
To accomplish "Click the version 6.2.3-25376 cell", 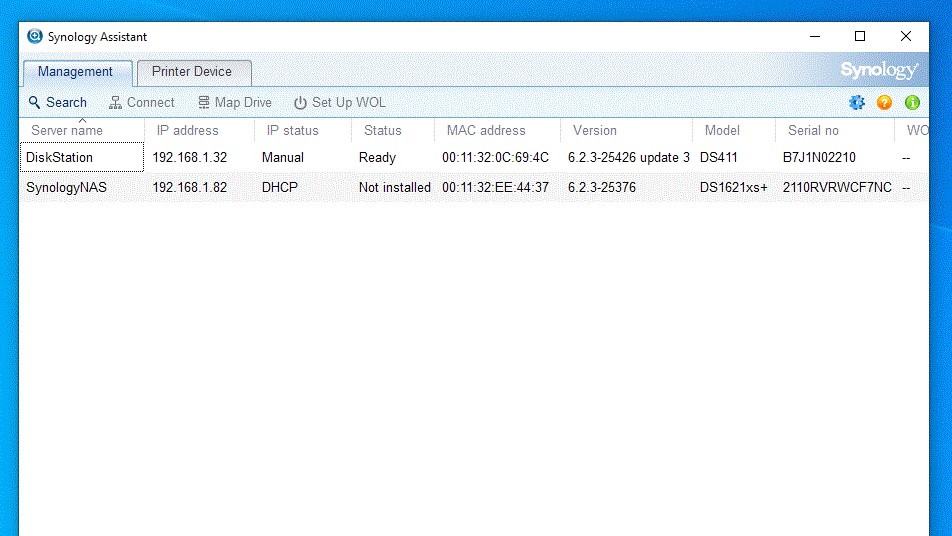I will 602,188.
